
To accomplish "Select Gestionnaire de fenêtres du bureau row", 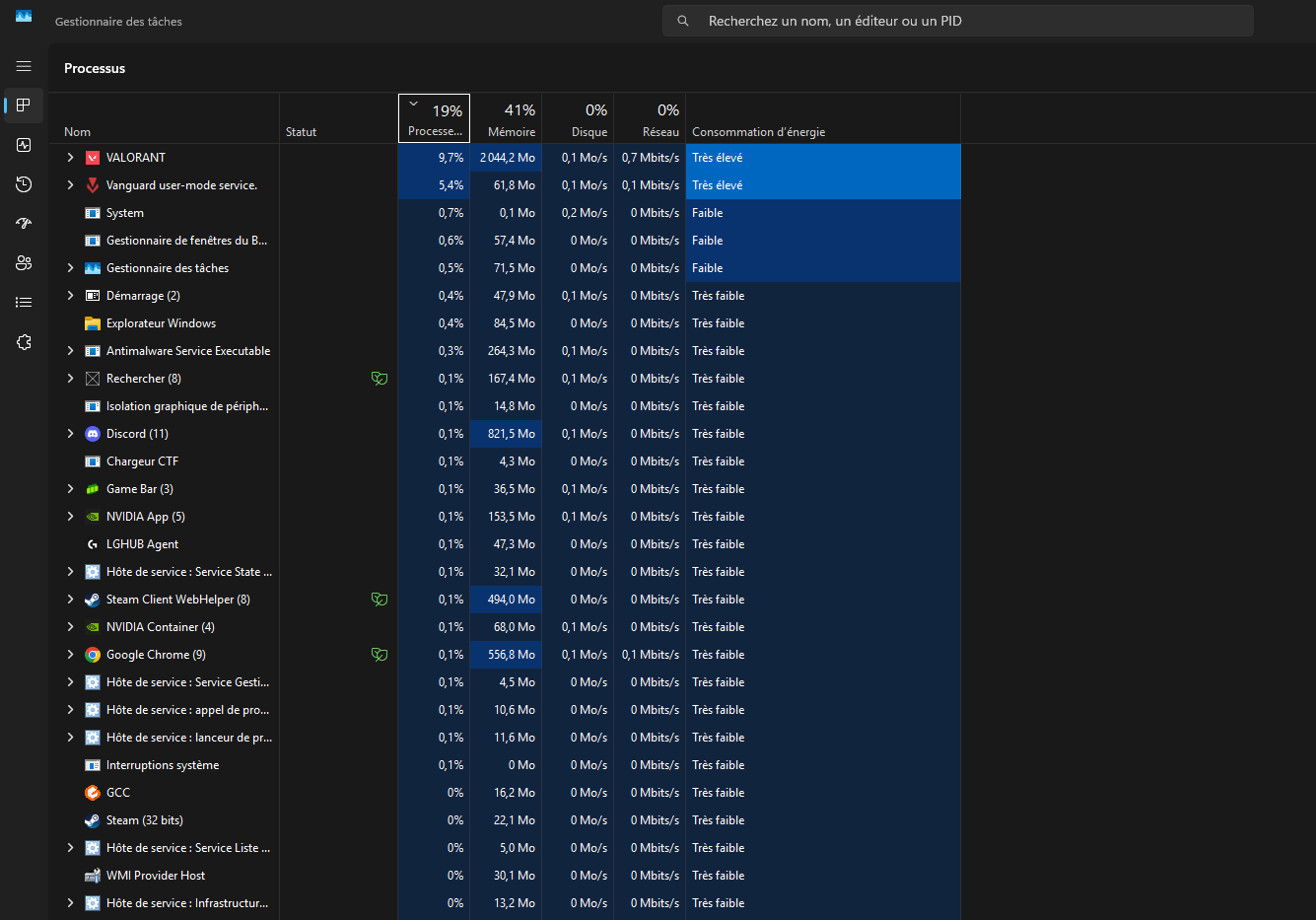I will (x=505, y=241).
